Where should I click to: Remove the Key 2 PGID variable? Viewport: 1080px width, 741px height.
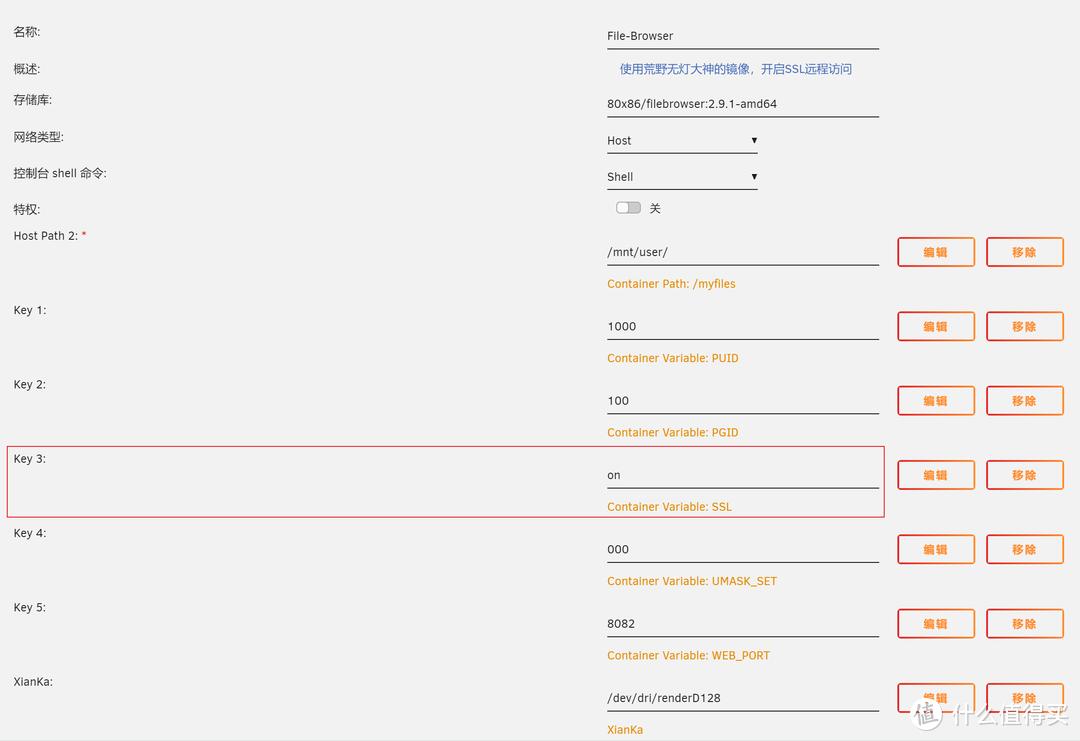coord(1024,401)
